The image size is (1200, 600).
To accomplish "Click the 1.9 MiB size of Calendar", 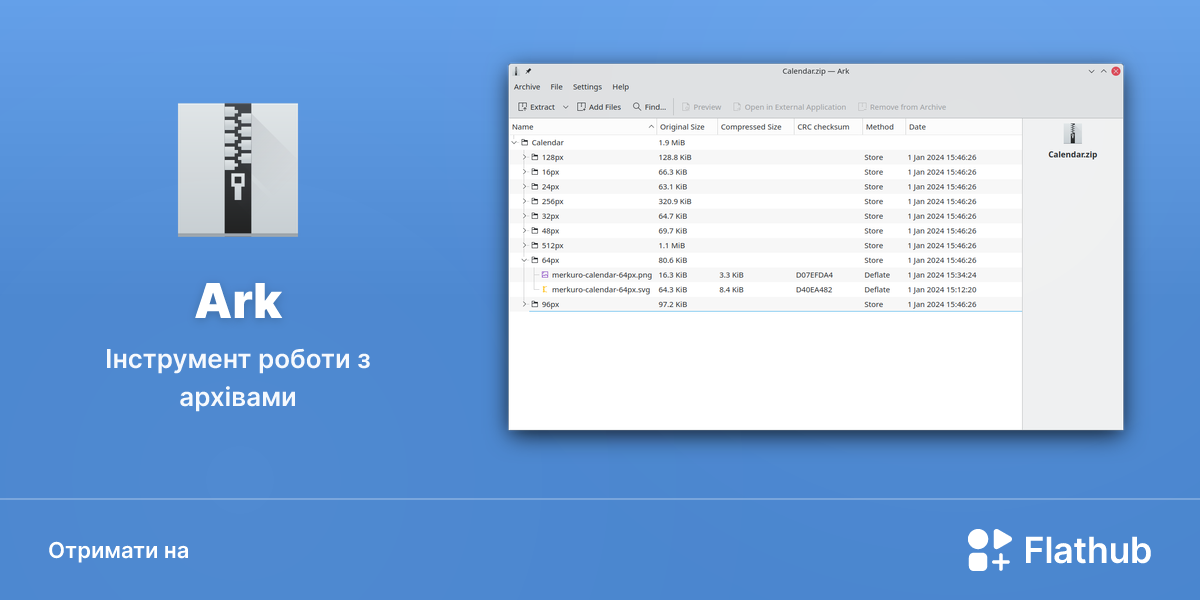I will click(x=671, y=143).
